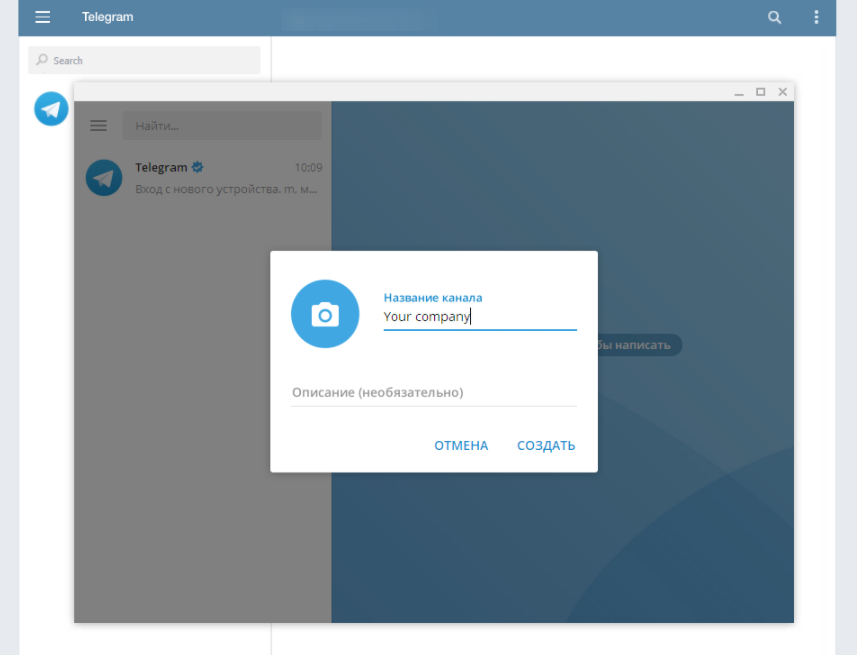Select the chat preview 'Вход с нового устройства'
The image size is (857, 655).
226,189
